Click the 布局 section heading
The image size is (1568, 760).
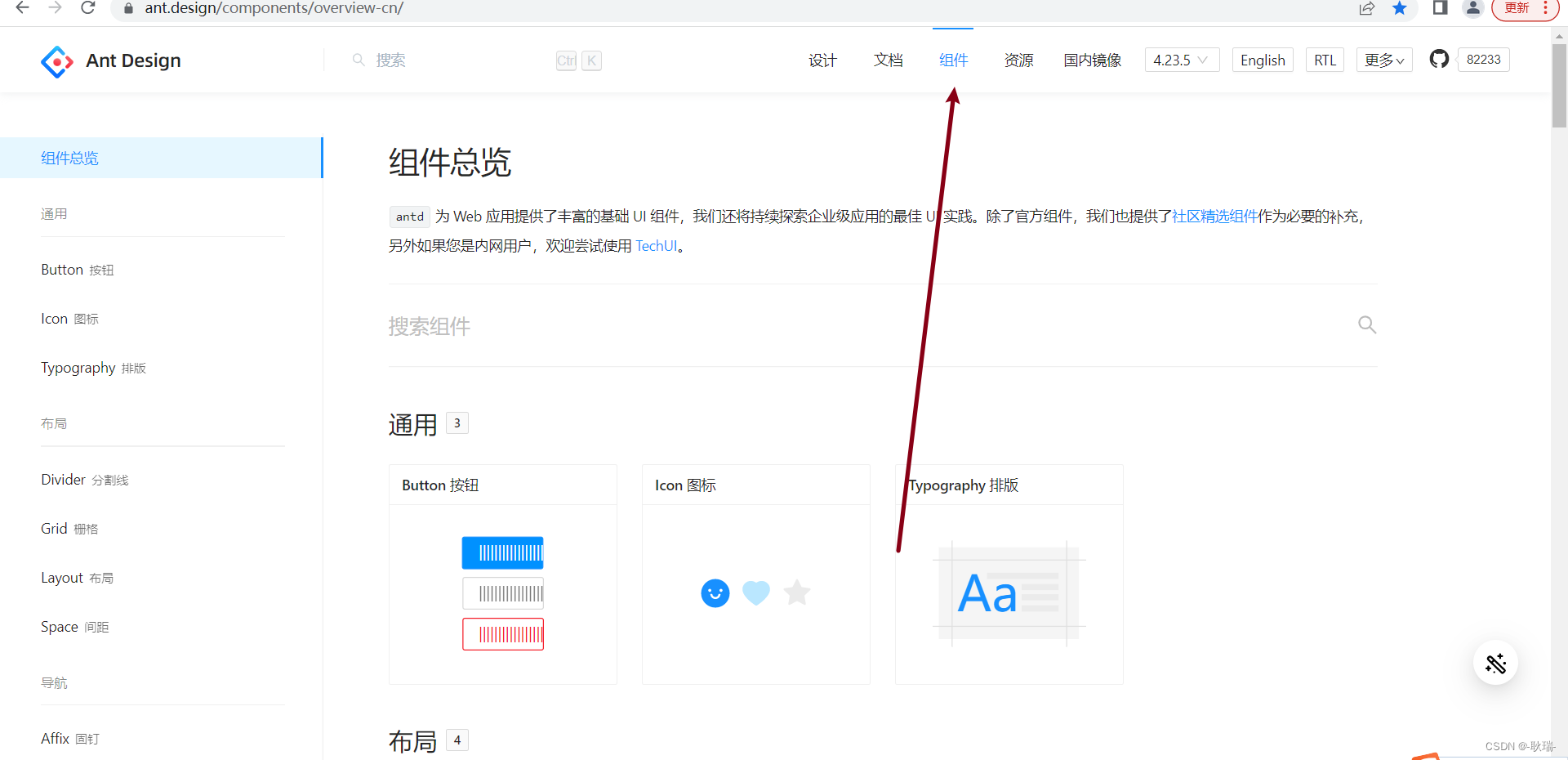[x=413, y=741]
